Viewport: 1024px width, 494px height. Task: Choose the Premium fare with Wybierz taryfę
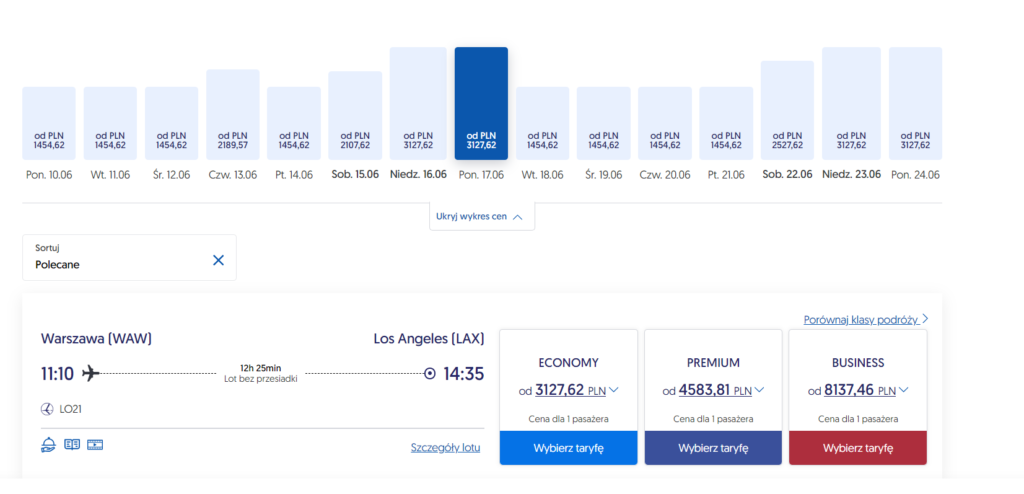pyautogui.click(x=713, y=448)
